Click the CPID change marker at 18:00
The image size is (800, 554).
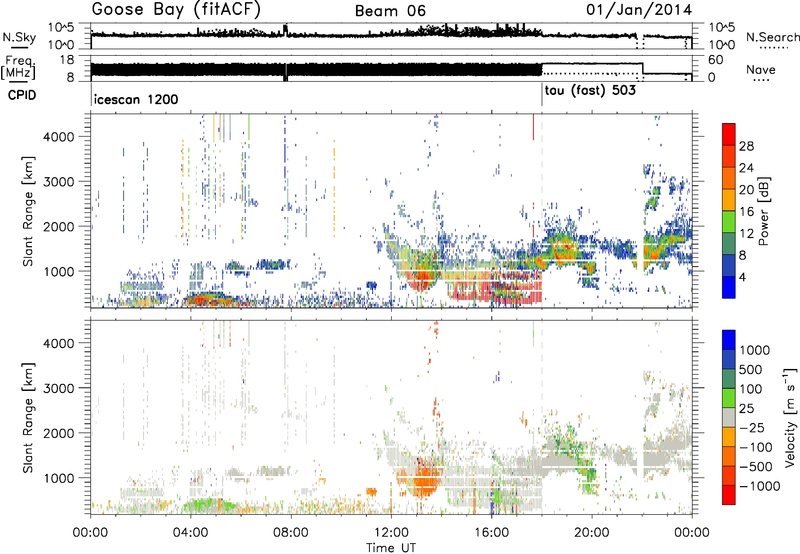[x=542, y=95]
